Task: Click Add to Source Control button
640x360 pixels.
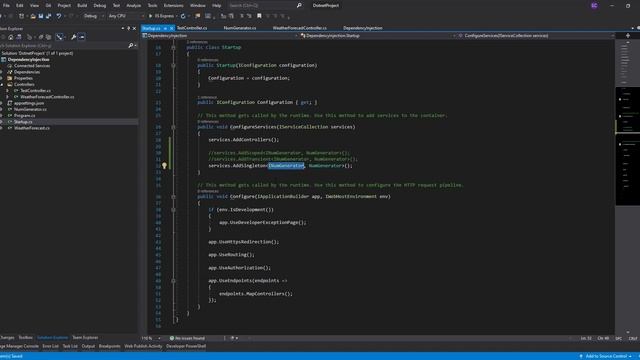Action: point(606,356)
